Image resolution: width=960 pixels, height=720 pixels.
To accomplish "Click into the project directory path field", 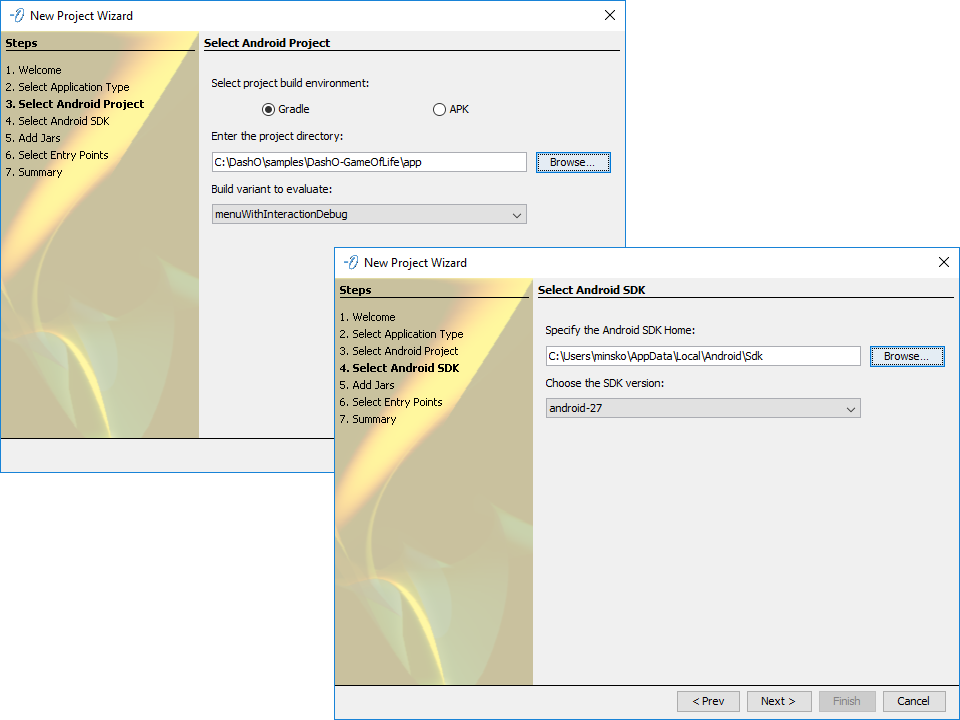I will pyautogui.click(x=369, y=162).
